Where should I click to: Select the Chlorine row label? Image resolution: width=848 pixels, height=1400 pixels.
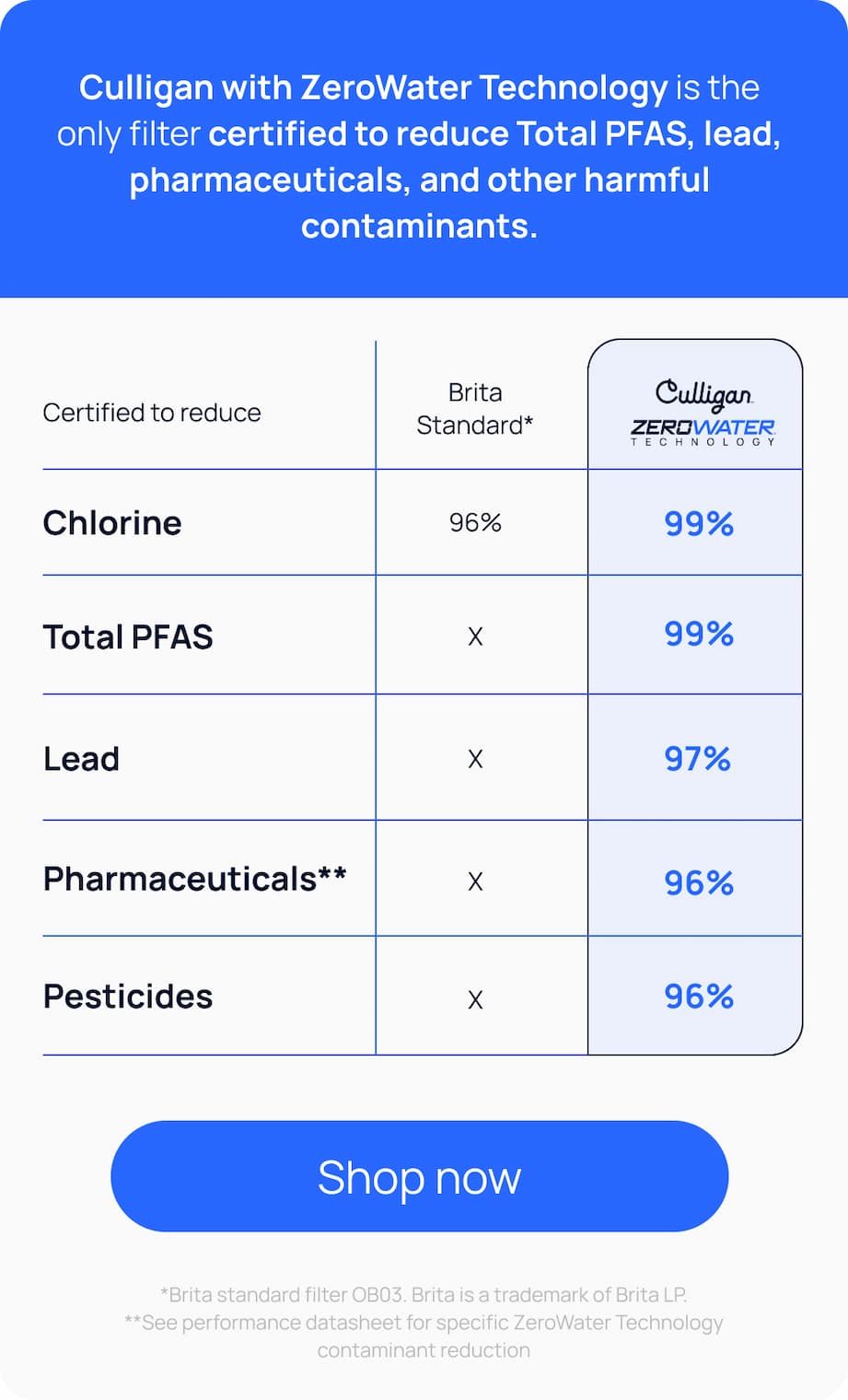click(112, 522)
